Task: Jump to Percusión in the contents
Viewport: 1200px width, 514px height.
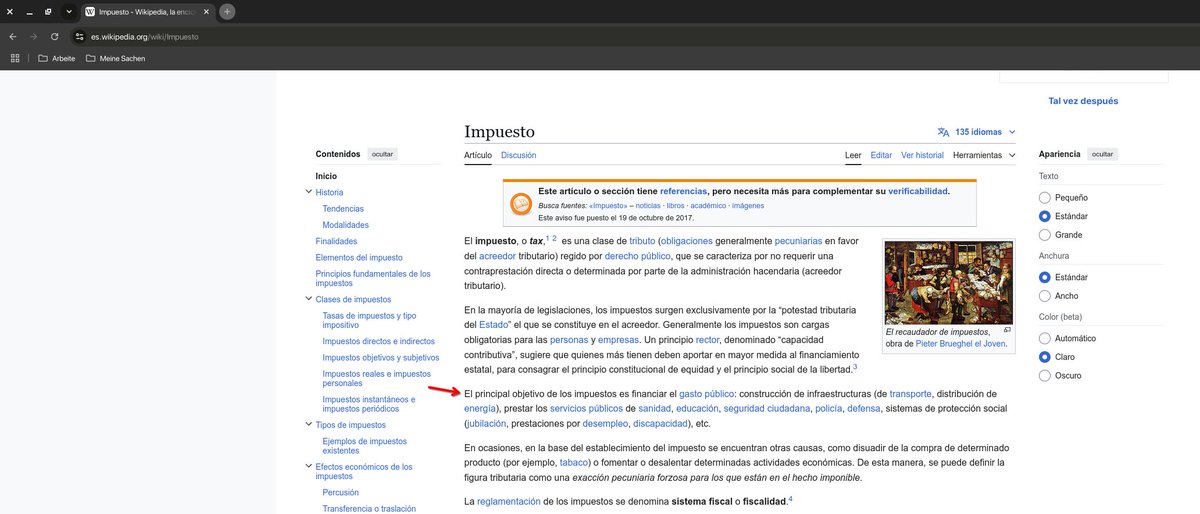Action: [342, 492]
